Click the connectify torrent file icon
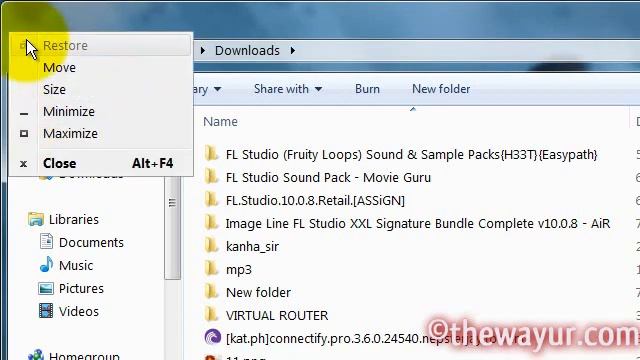This screenshot has width=640, height=360. click(212, 337)
